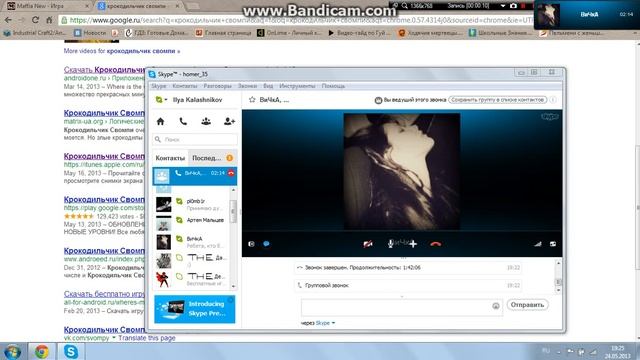Select the active call row ВиЧкА 02:14
Viewport: 640px width, 360px height.
195,176
